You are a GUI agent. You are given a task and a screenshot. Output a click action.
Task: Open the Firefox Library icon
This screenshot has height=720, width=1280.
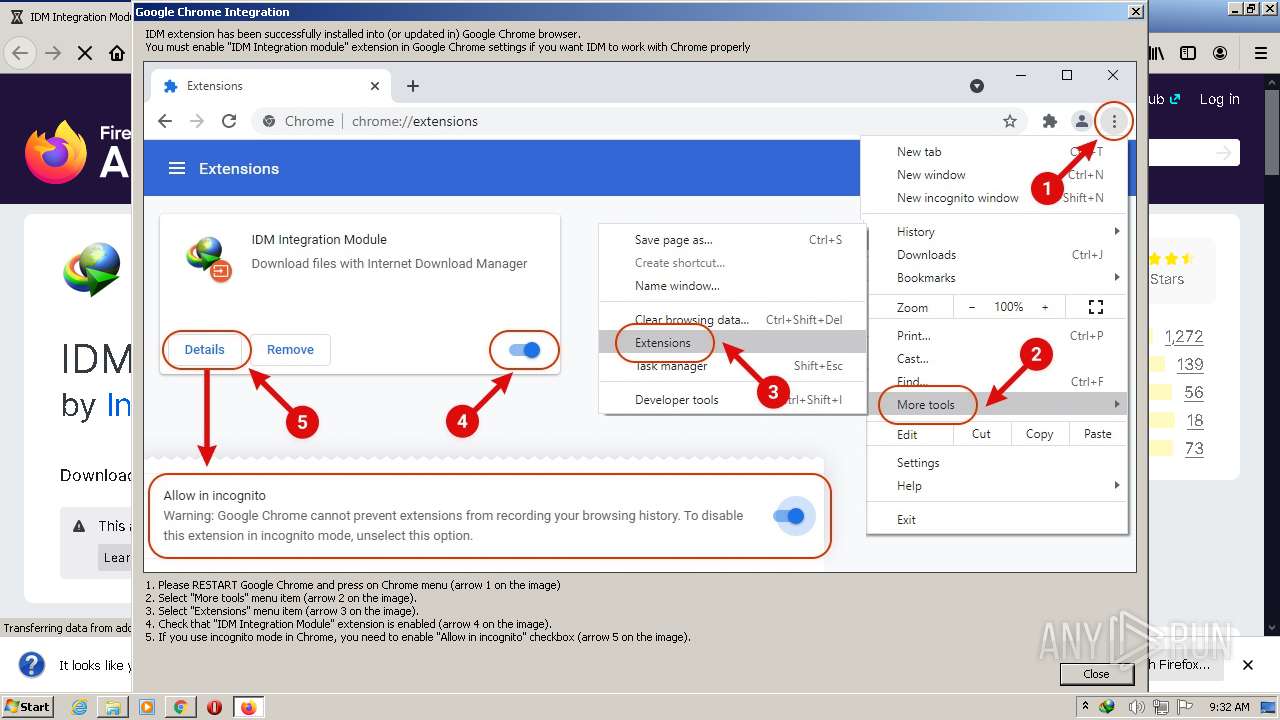(x=1156, y=53)
